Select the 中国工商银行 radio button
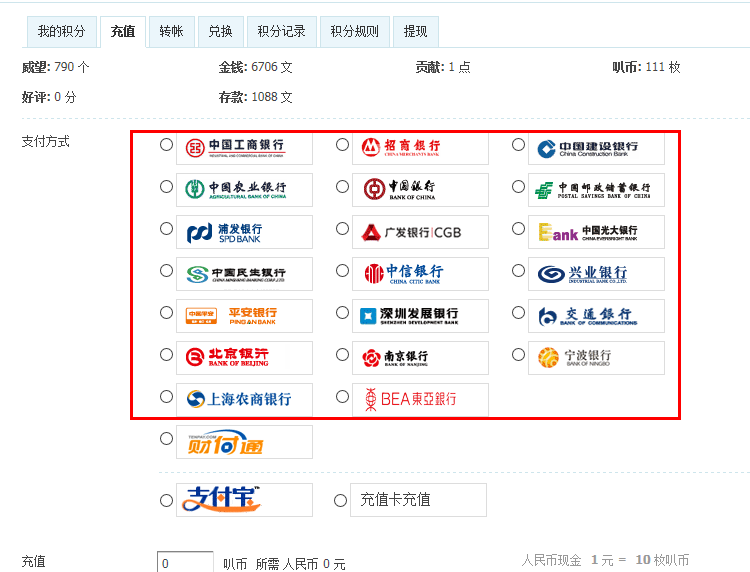 [166, 144]
